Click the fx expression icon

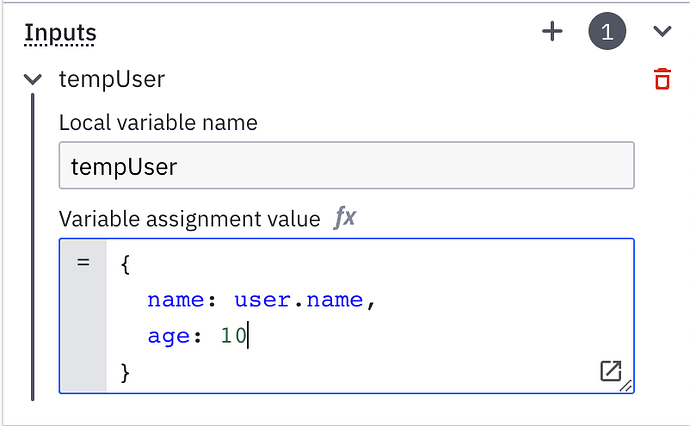pos(344,218)
